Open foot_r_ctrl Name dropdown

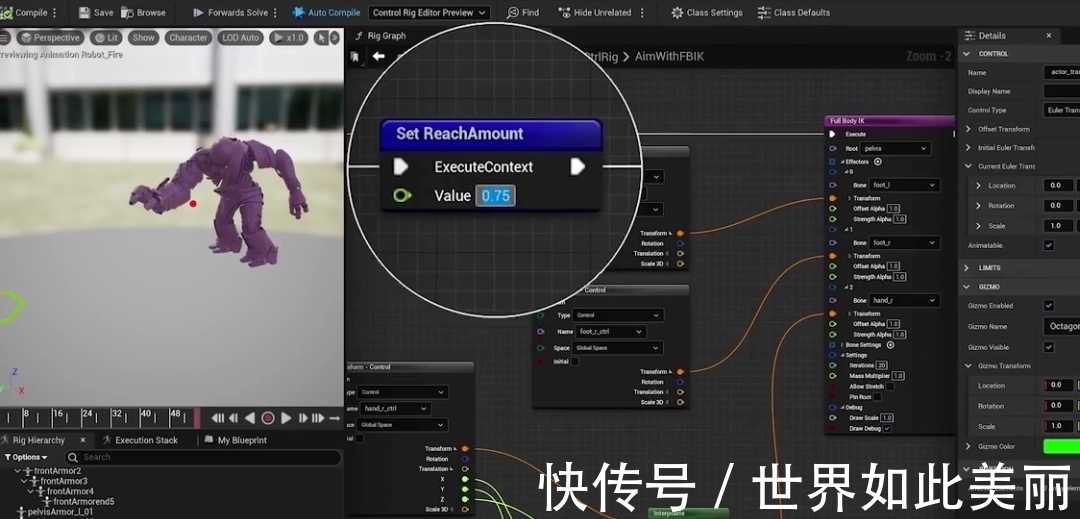click(610, 332)
